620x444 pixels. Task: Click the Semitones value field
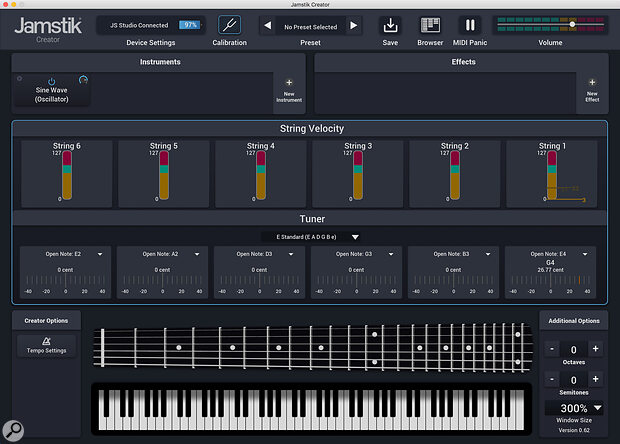point(573,380)
